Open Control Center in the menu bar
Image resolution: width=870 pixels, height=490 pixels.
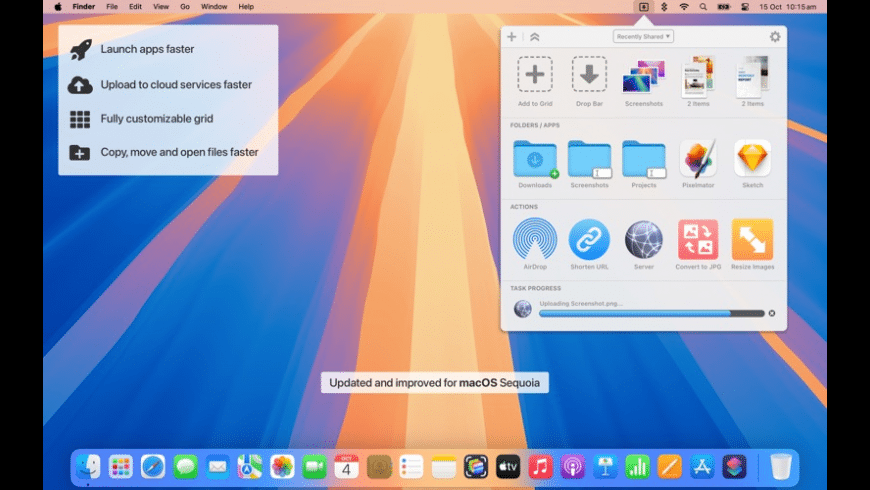(745, 7)
